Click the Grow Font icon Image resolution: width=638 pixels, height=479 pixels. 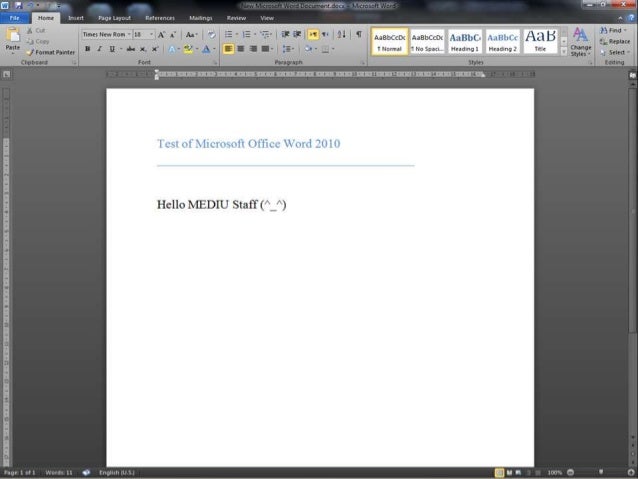[162, 35]
